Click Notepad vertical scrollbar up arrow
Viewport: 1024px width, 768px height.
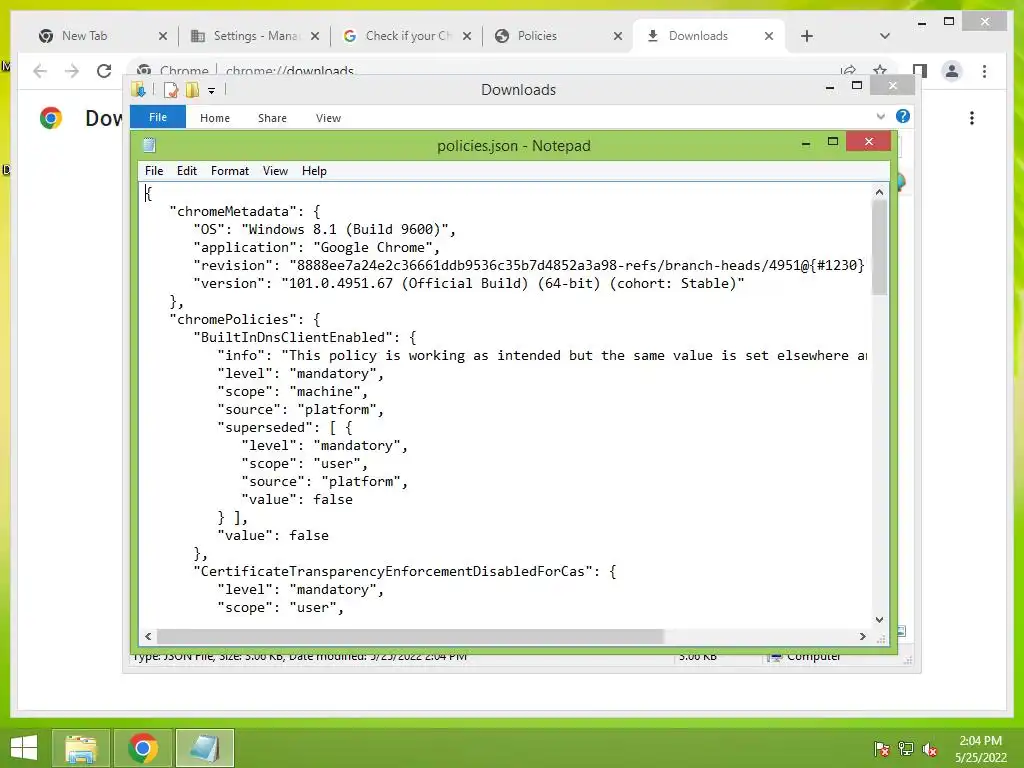(879, 192)
